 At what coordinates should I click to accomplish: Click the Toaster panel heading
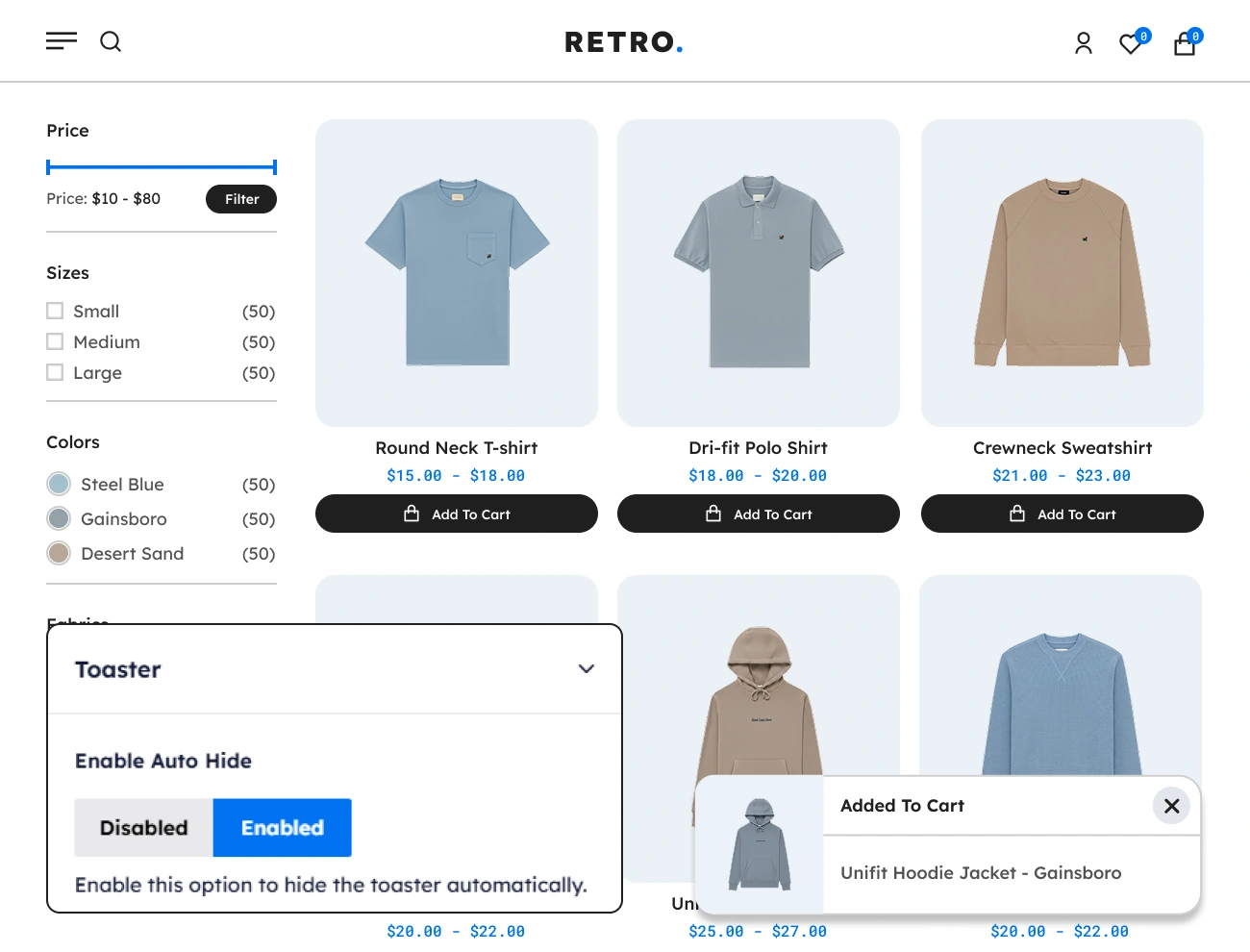(118, 669)
